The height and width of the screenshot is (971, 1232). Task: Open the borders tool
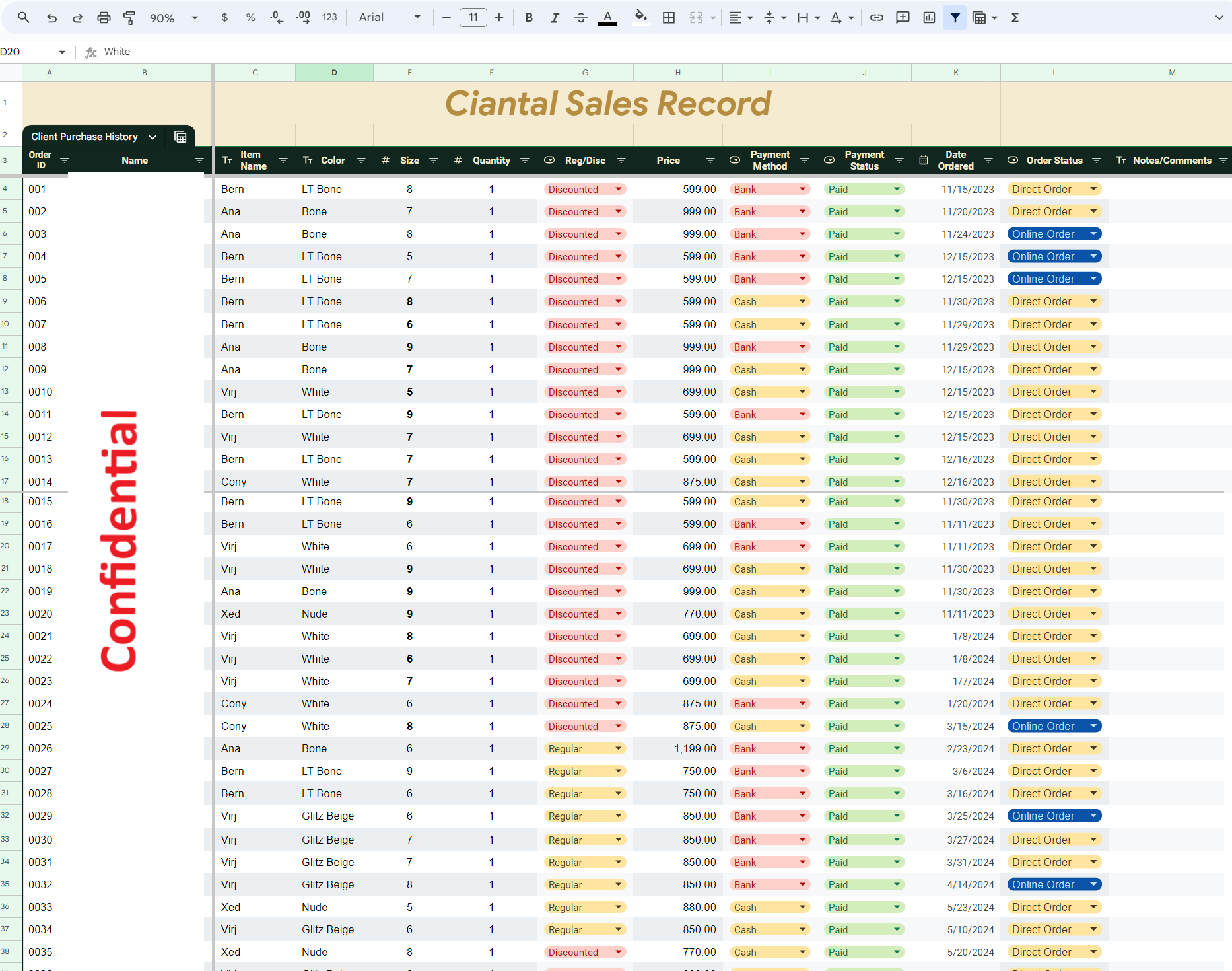pos(669,18)
